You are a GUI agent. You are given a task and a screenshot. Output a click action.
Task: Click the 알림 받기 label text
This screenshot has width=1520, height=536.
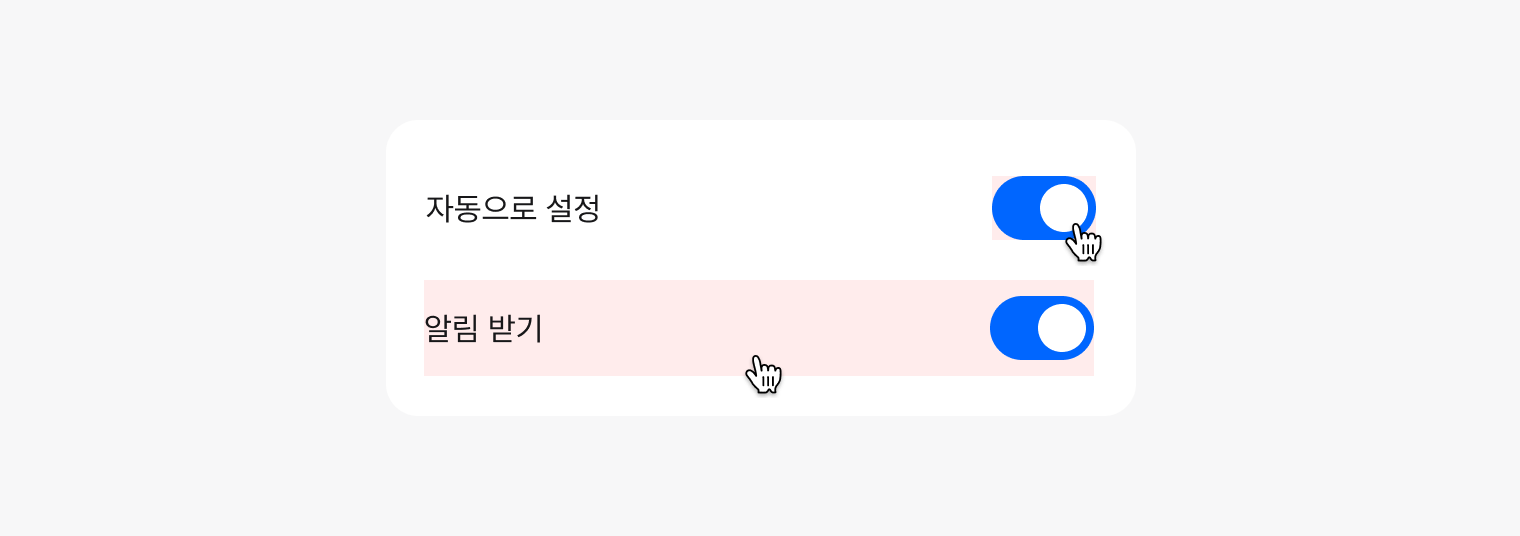[x=483, y=328]
